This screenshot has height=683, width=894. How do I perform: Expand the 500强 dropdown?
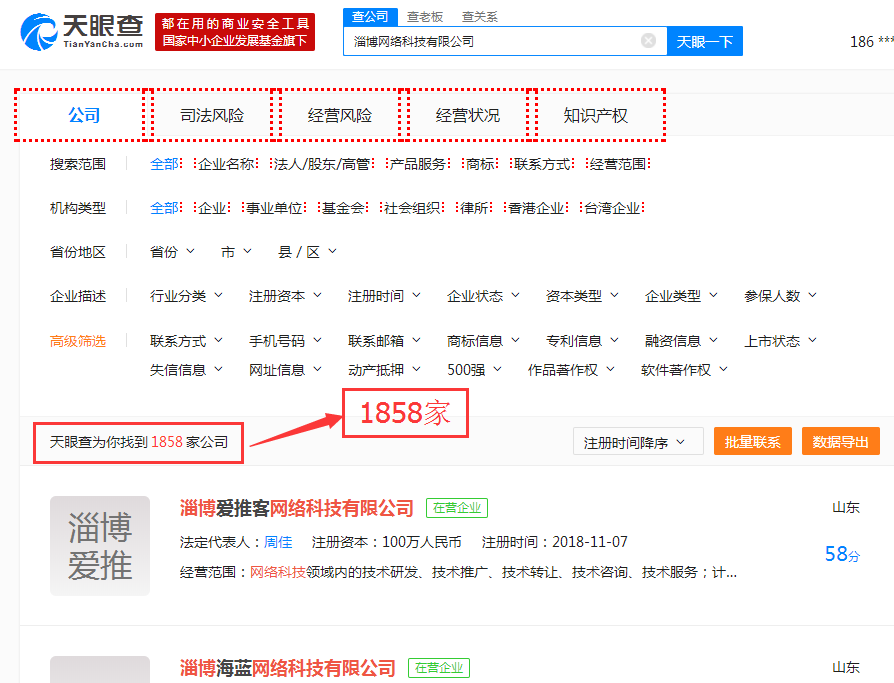click(474, 370)
